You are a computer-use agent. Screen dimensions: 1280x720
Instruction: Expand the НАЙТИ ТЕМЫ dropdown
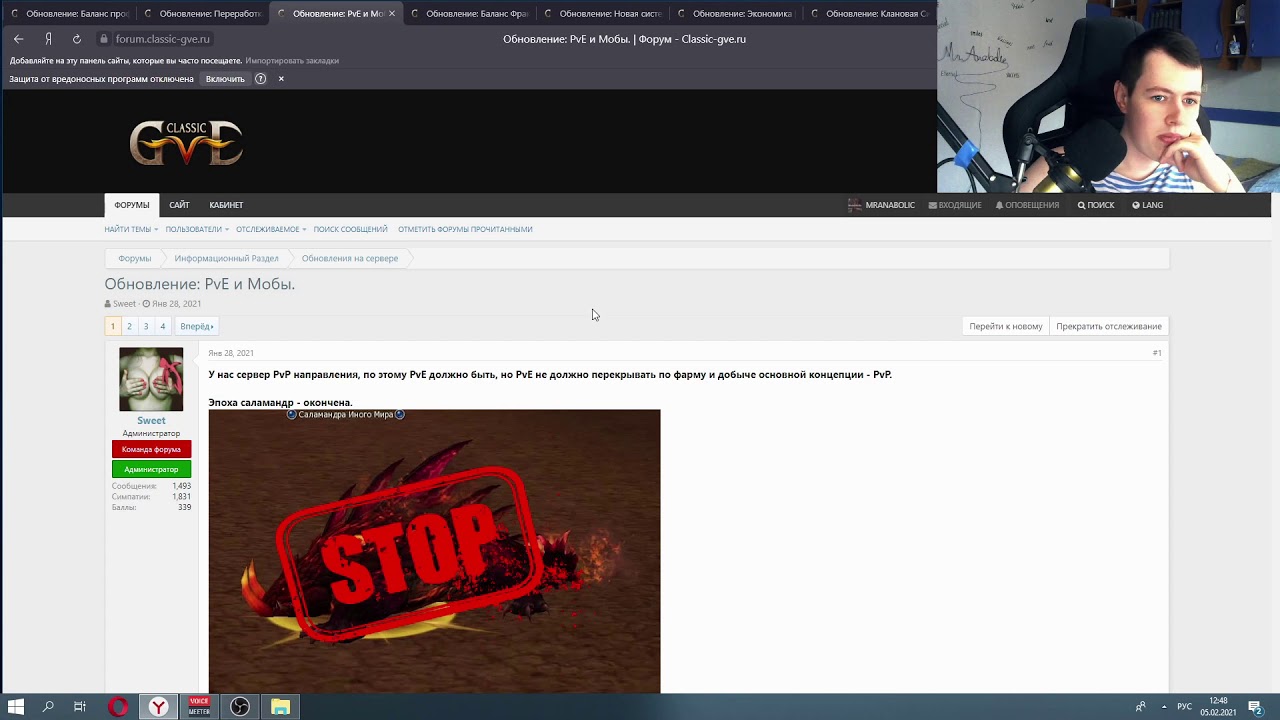pos(130,229)
